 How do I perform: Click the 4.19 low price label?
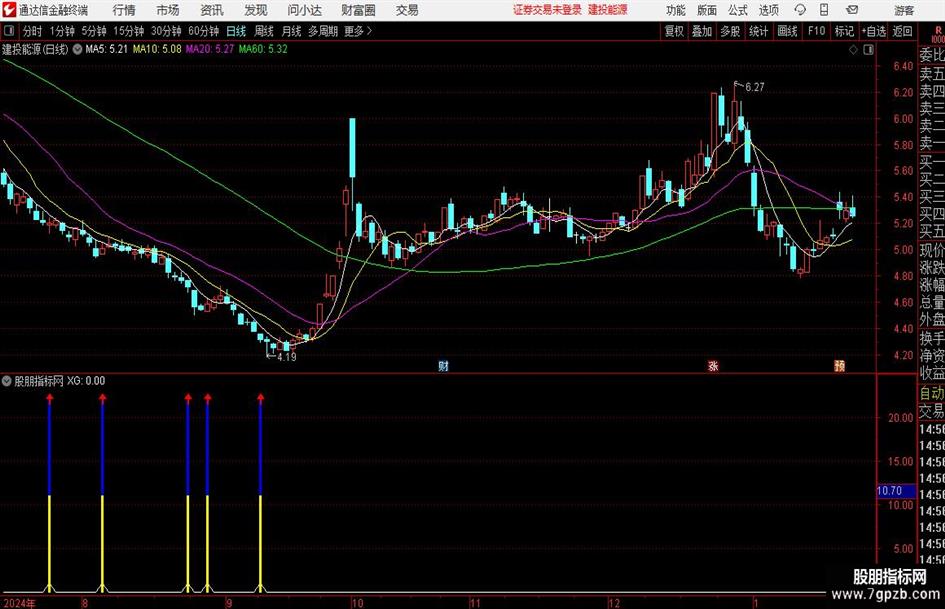[286, 357]
